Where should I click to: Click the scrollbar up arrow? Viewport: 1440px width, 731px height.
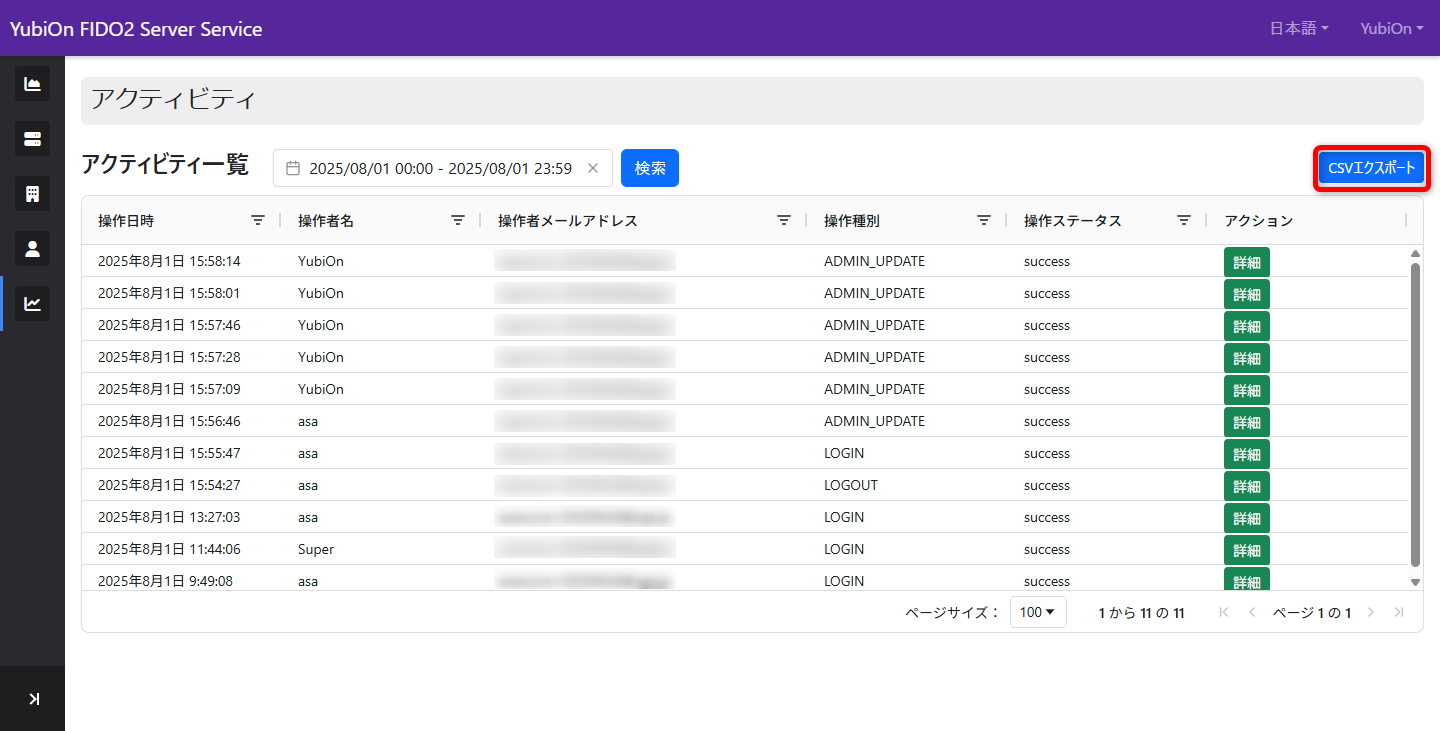point(1415,254)
